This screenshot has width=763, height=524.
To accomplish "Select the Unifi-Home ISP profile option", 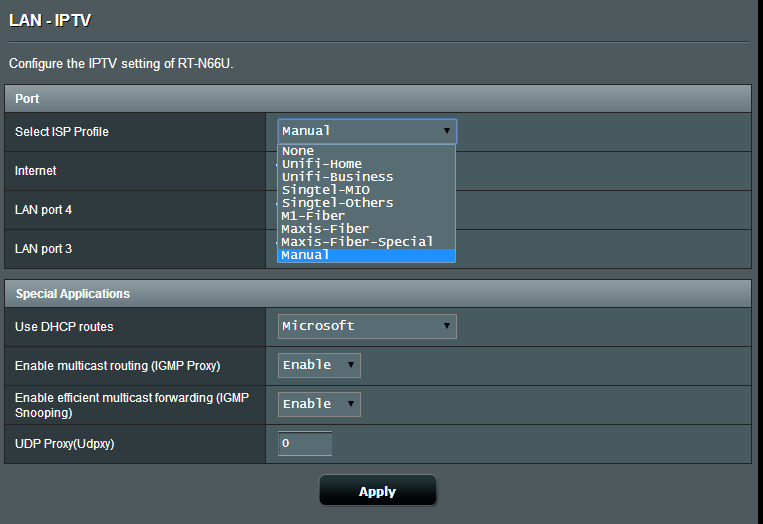I will click(366, 164).
